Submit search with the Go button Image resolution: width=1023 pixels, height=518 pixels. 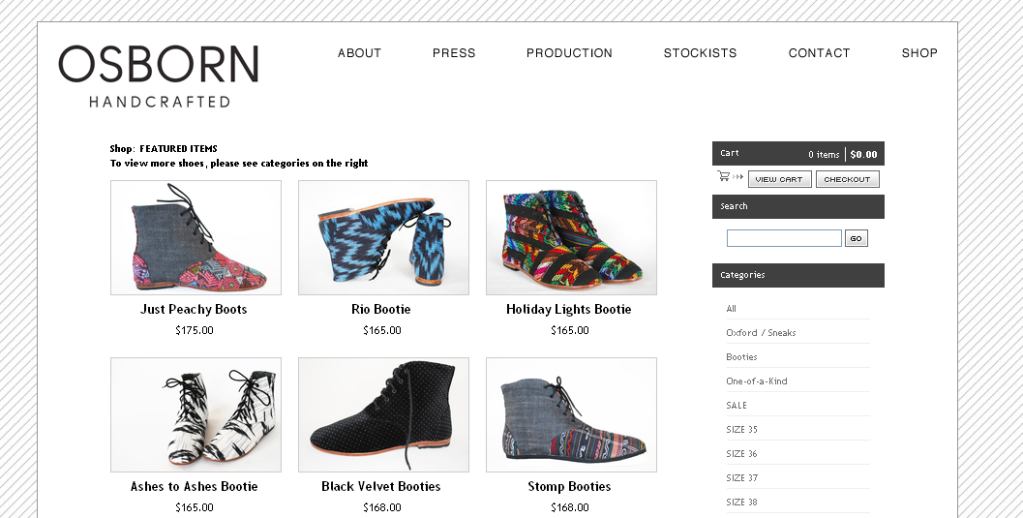click(856, 238)
